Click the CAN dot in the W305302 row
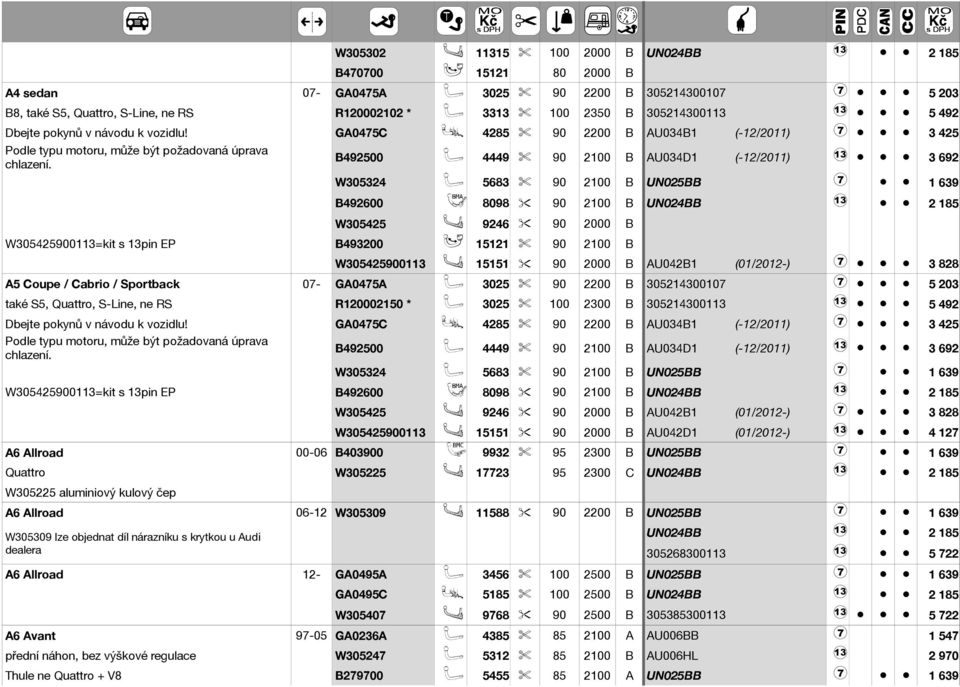This screenshot has height=687, width=960. coord(883,53)
